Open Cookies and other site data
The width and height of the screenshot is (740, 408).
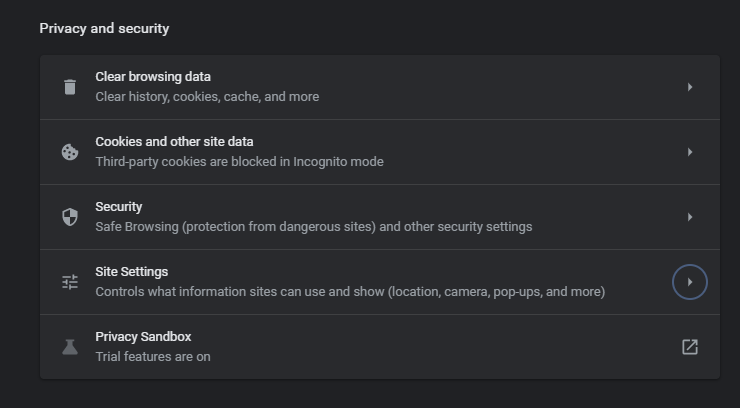pyautogui.click(x=174, y=142)
